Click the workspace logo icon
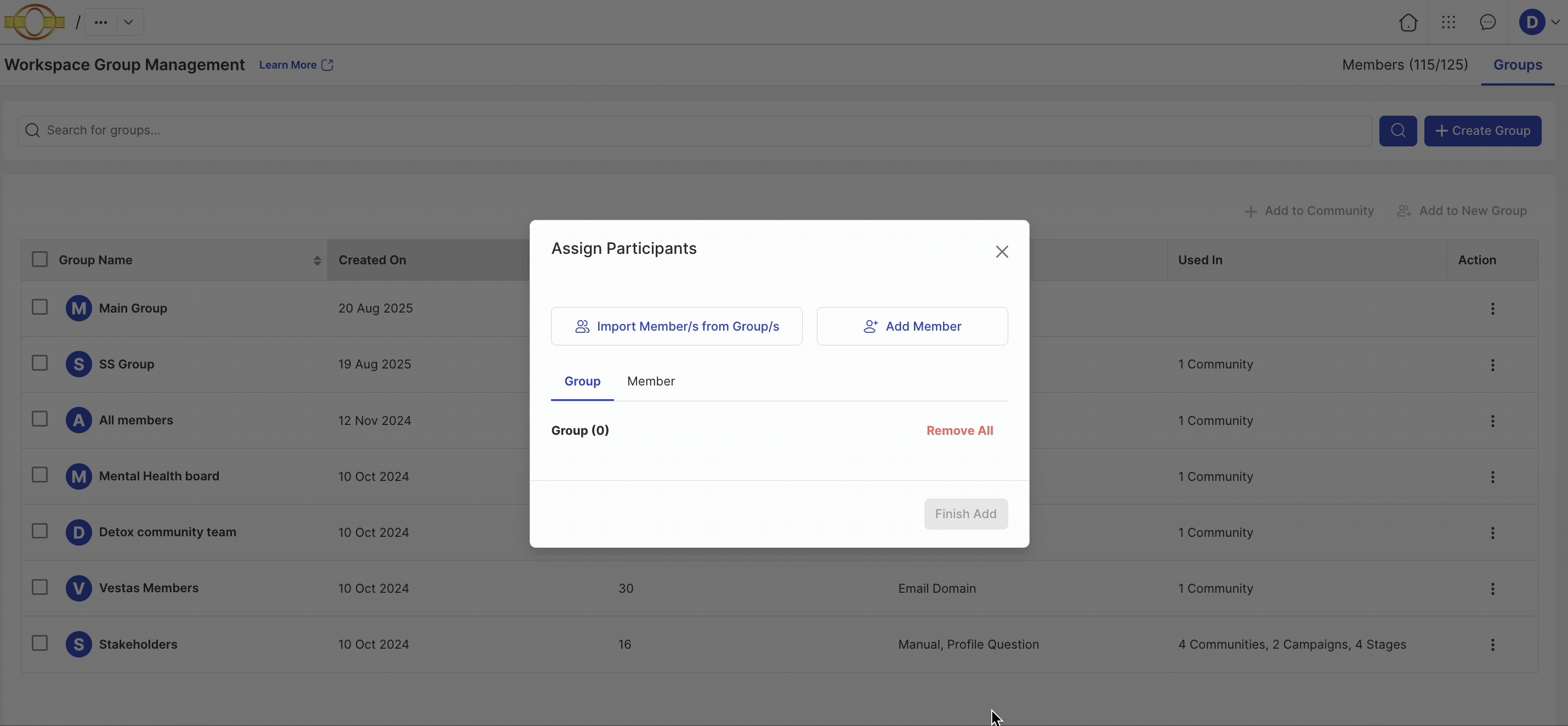Image resolution: width=1568 pixels, height=726 pixels. pos(35,22)
